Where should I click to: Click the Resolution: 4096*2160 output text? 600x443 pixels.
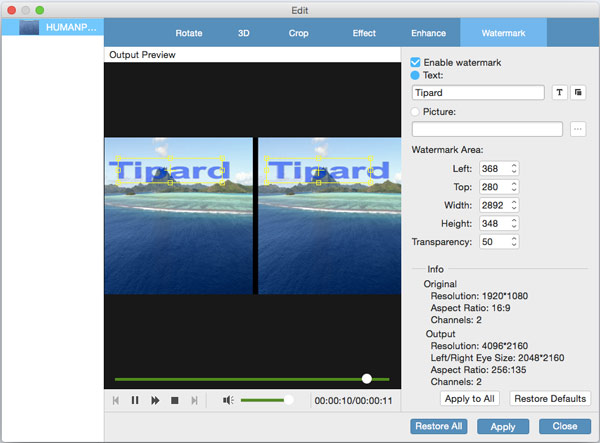click(x=479, y=346)
